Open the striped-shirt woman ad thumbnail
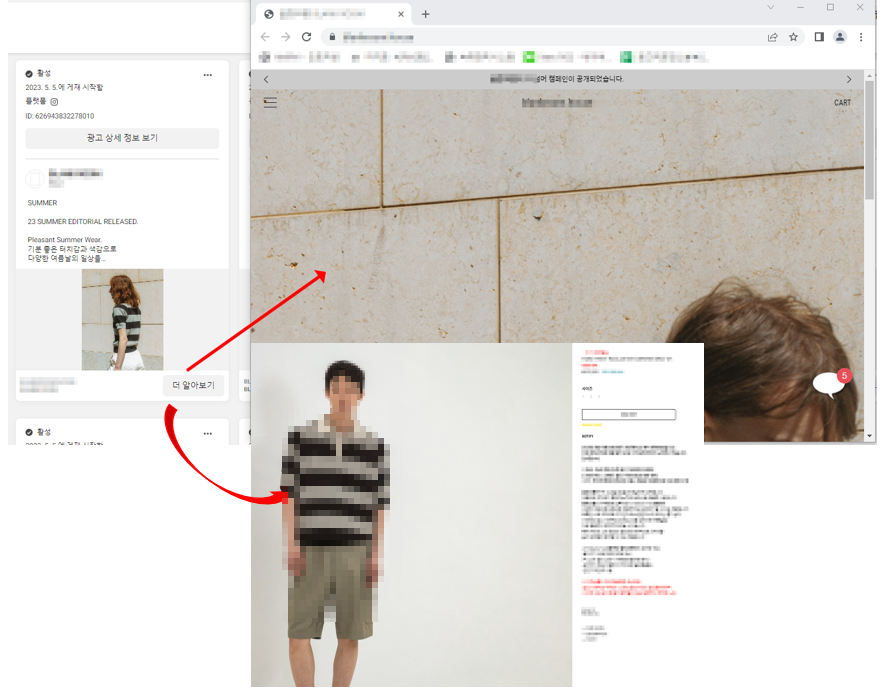 point(123,319)
